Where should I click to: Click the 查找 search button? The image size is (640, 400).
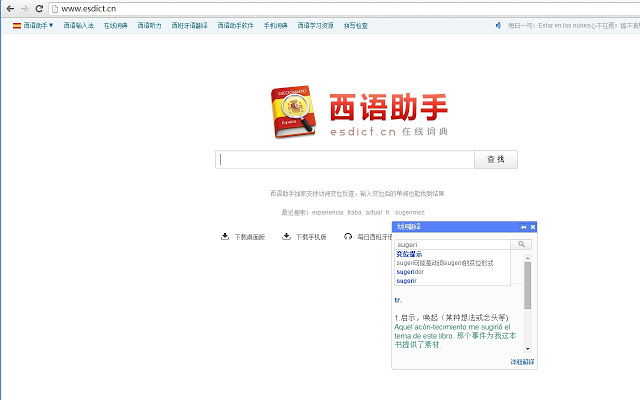click(x=496, y=159)
